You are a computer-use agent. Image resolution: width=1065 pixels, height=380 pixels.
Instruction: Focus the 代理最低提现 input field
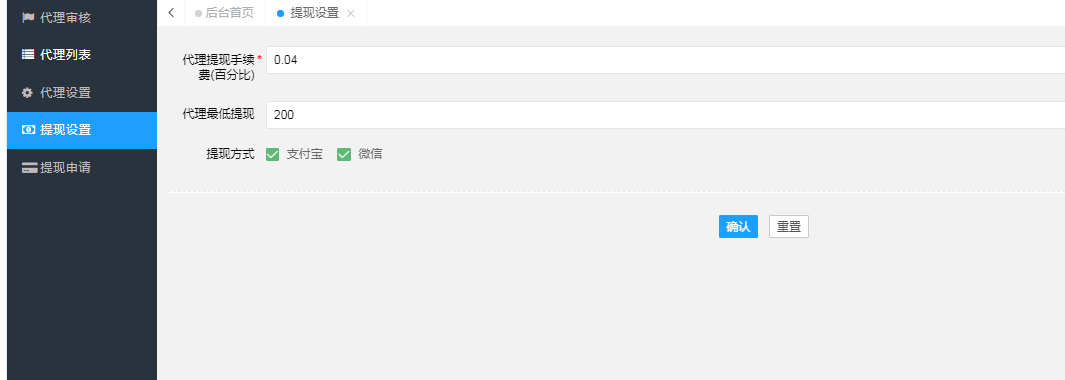tap(666, 115)
